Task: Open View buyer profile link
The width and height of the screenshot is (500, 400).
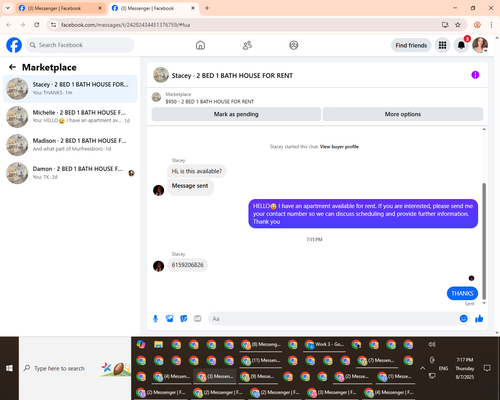Action: pos(339,147)
